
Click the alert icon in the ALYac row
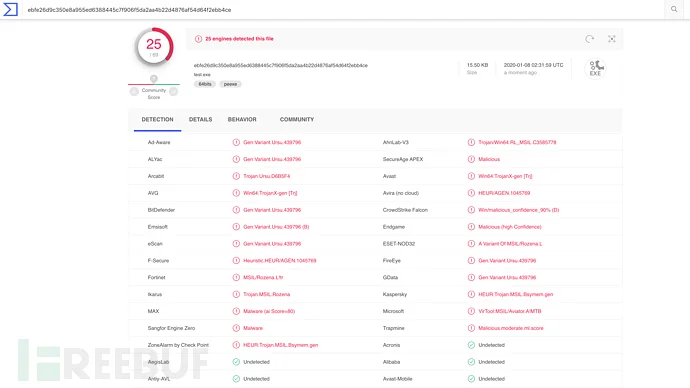pyautogui.click(x=236, y=159)
